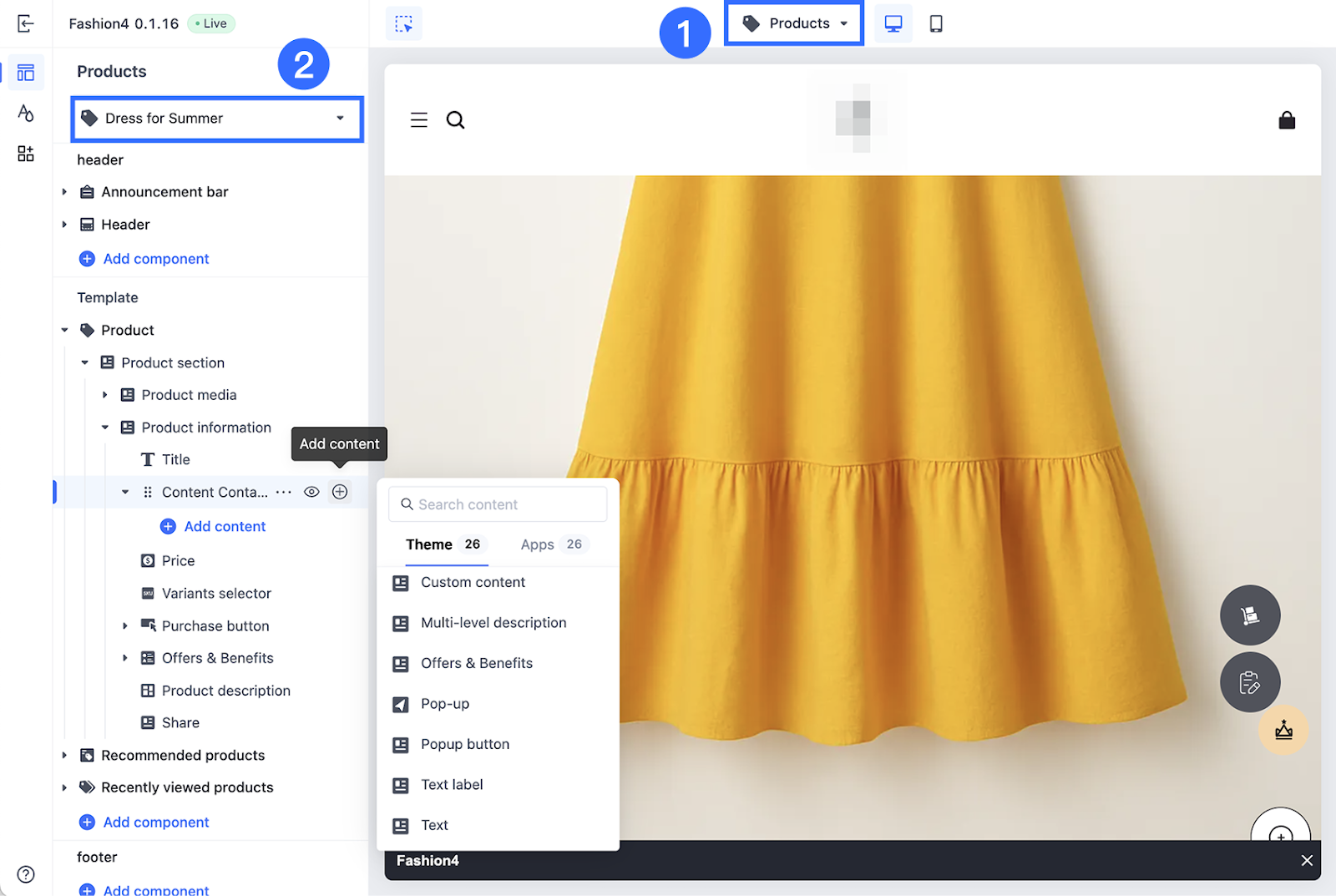Click the exit editor icon
Image resolution: width=1336 pixels, height=896 pixels.
25,23
